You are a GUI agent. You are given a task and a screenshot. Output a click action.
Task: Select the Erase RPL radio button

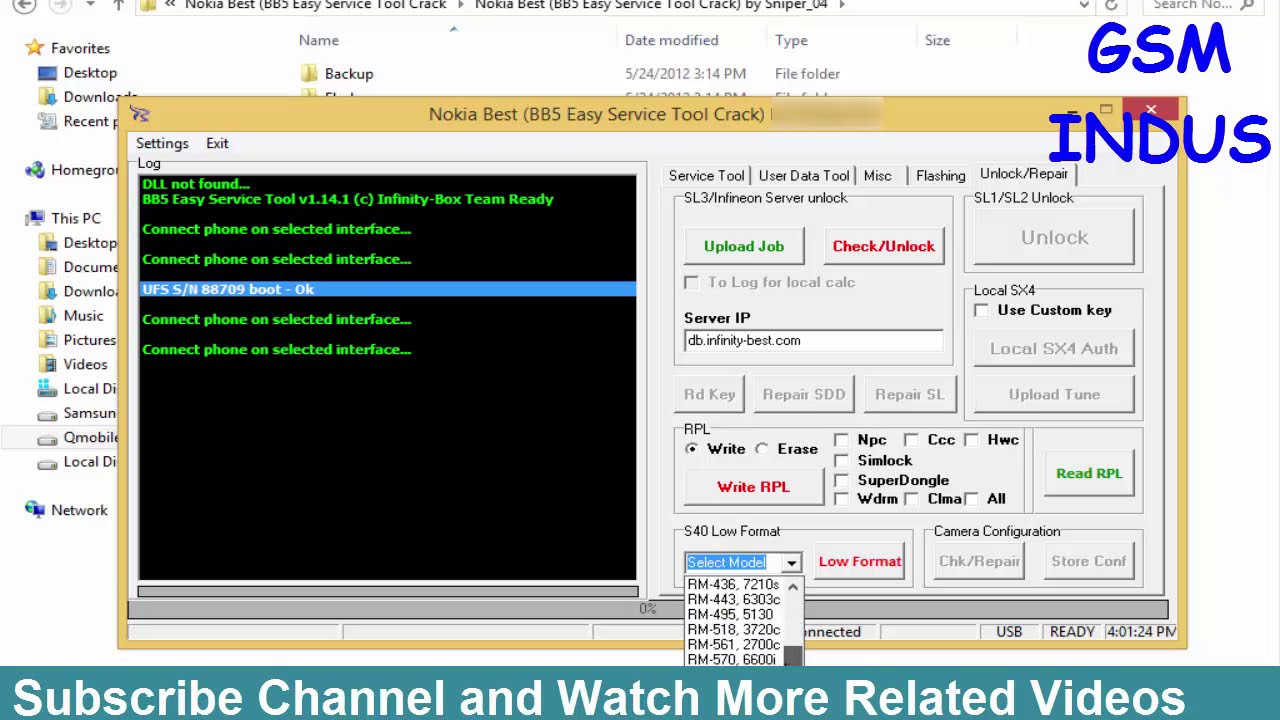pyautogui.click(x=762, y=449)
